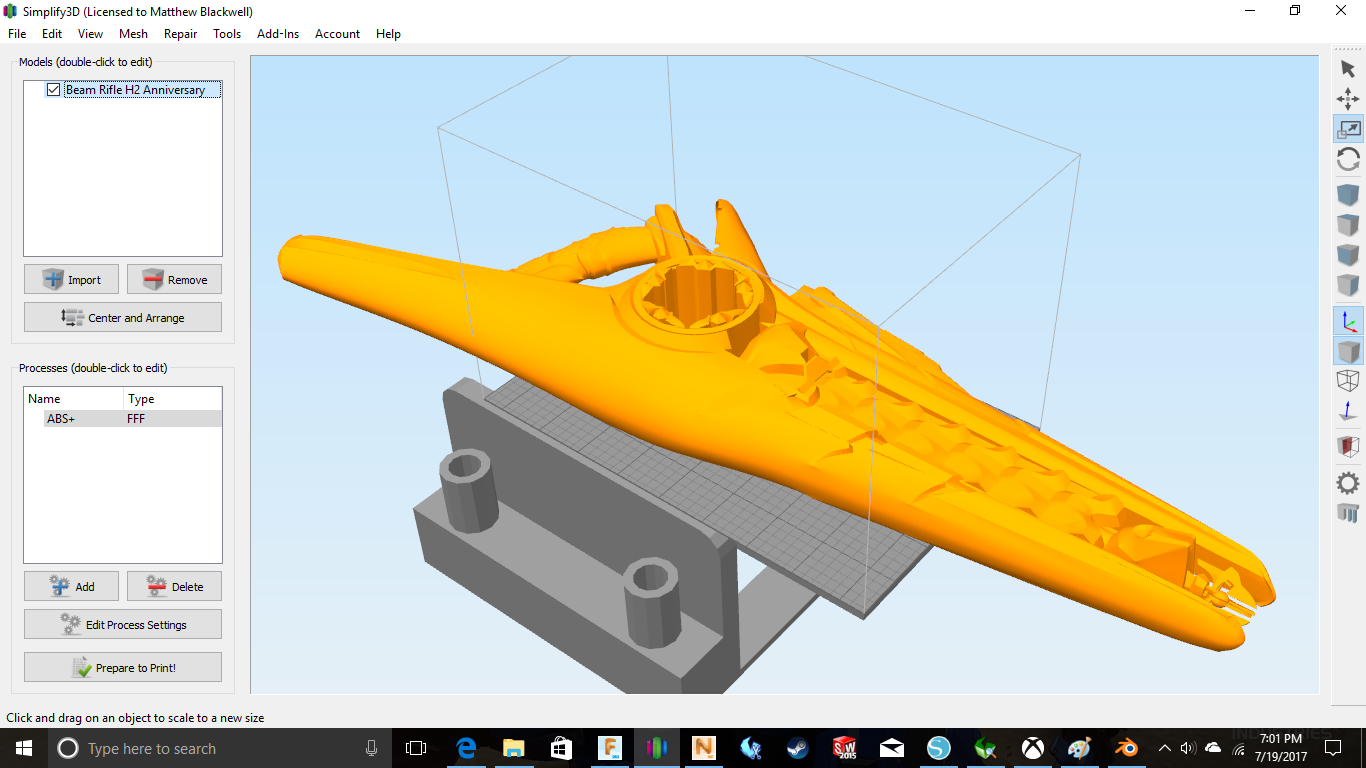Open the File menu
Viewport: 1366px width, 768px height.
(x=17, y=33)
